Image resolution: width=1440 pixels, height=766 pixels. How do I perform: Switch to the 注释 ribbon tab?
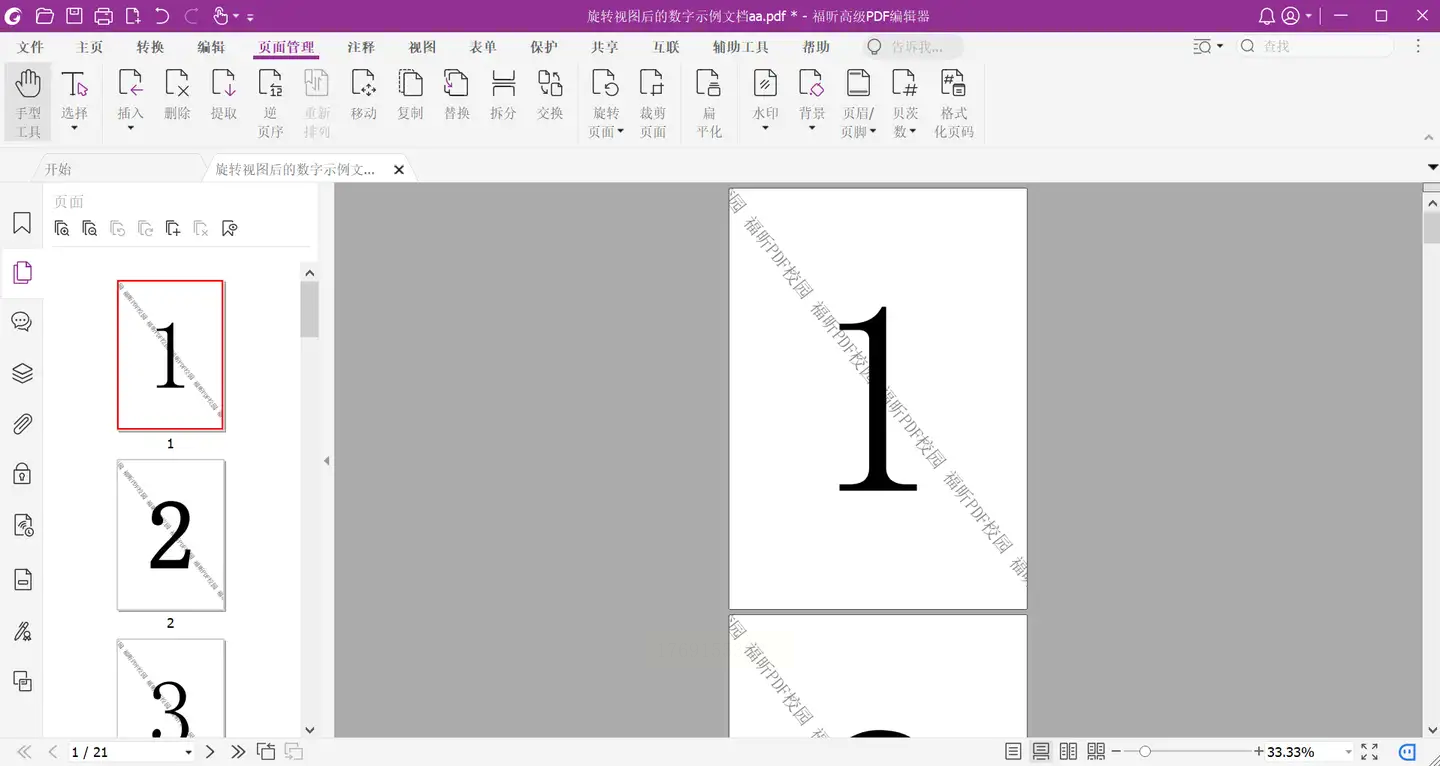(x=361, y=47)
